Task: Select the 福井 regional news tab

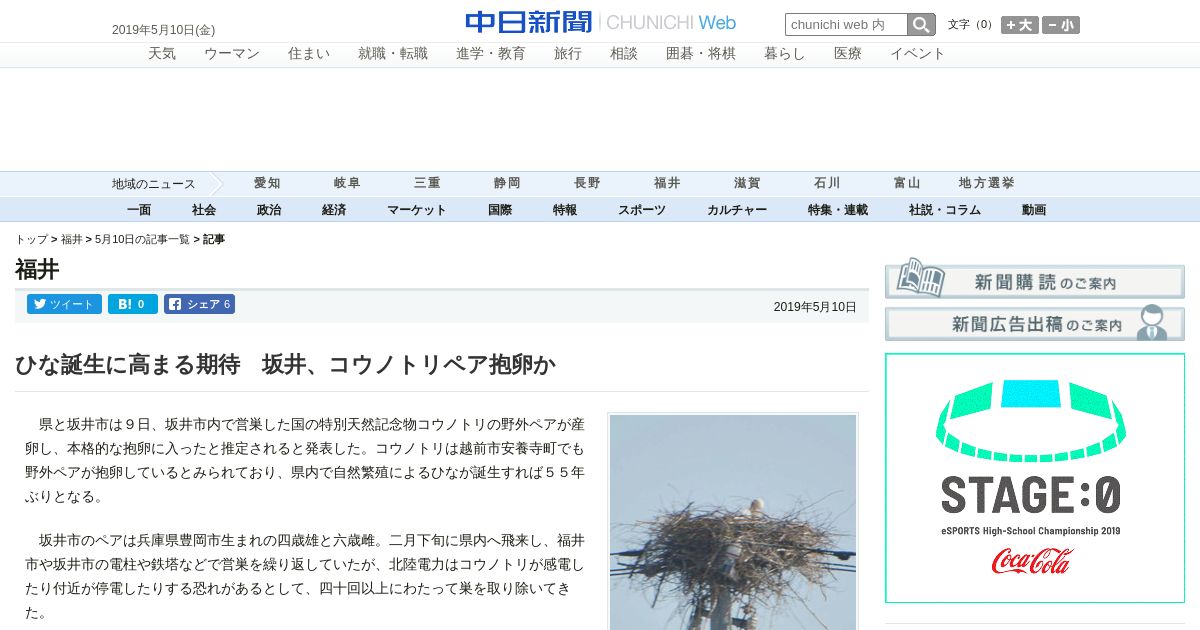Action: click(x=667, y=184)
